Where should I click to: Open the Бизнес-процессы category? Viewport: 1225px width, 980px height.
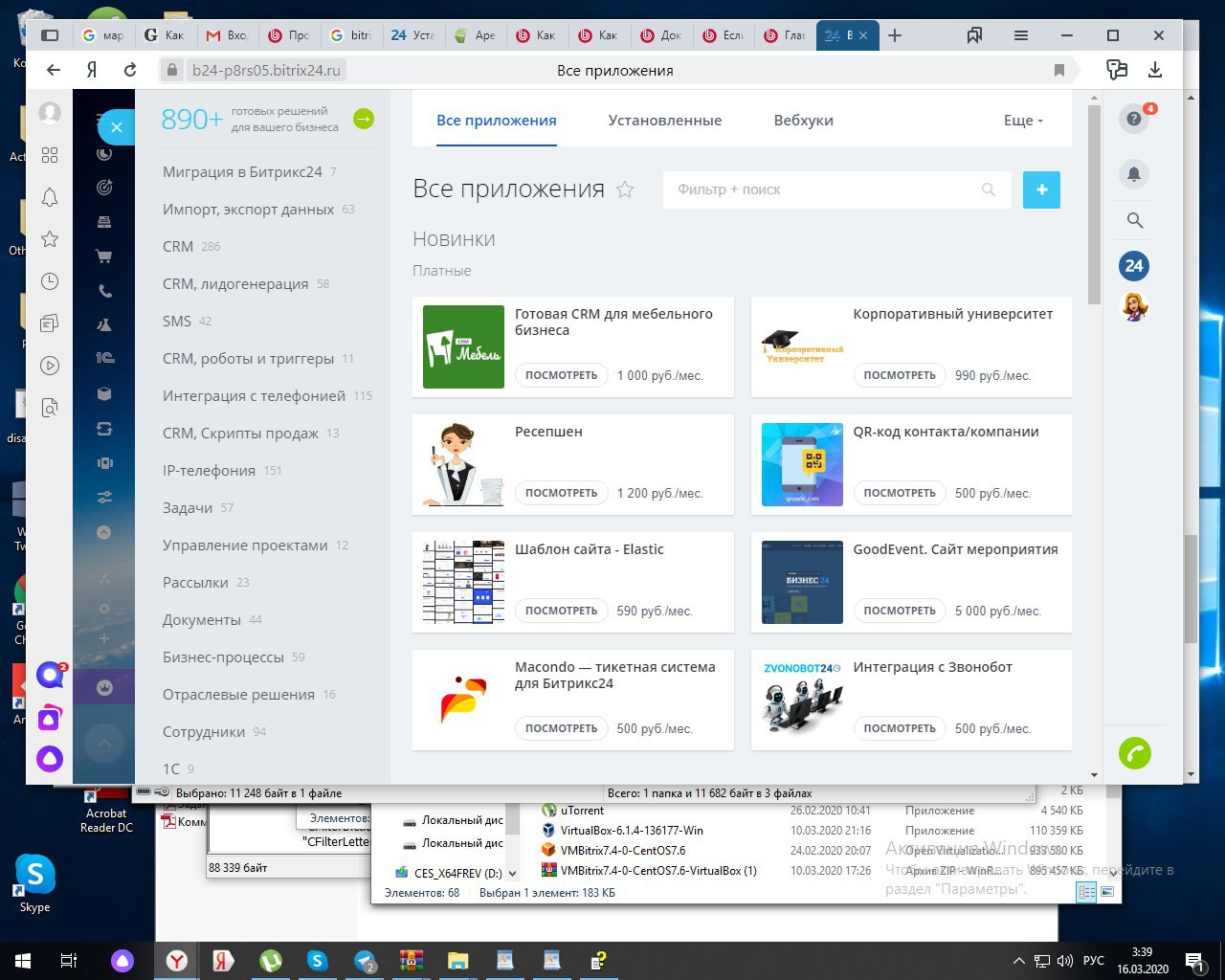[x=223, y=657]
